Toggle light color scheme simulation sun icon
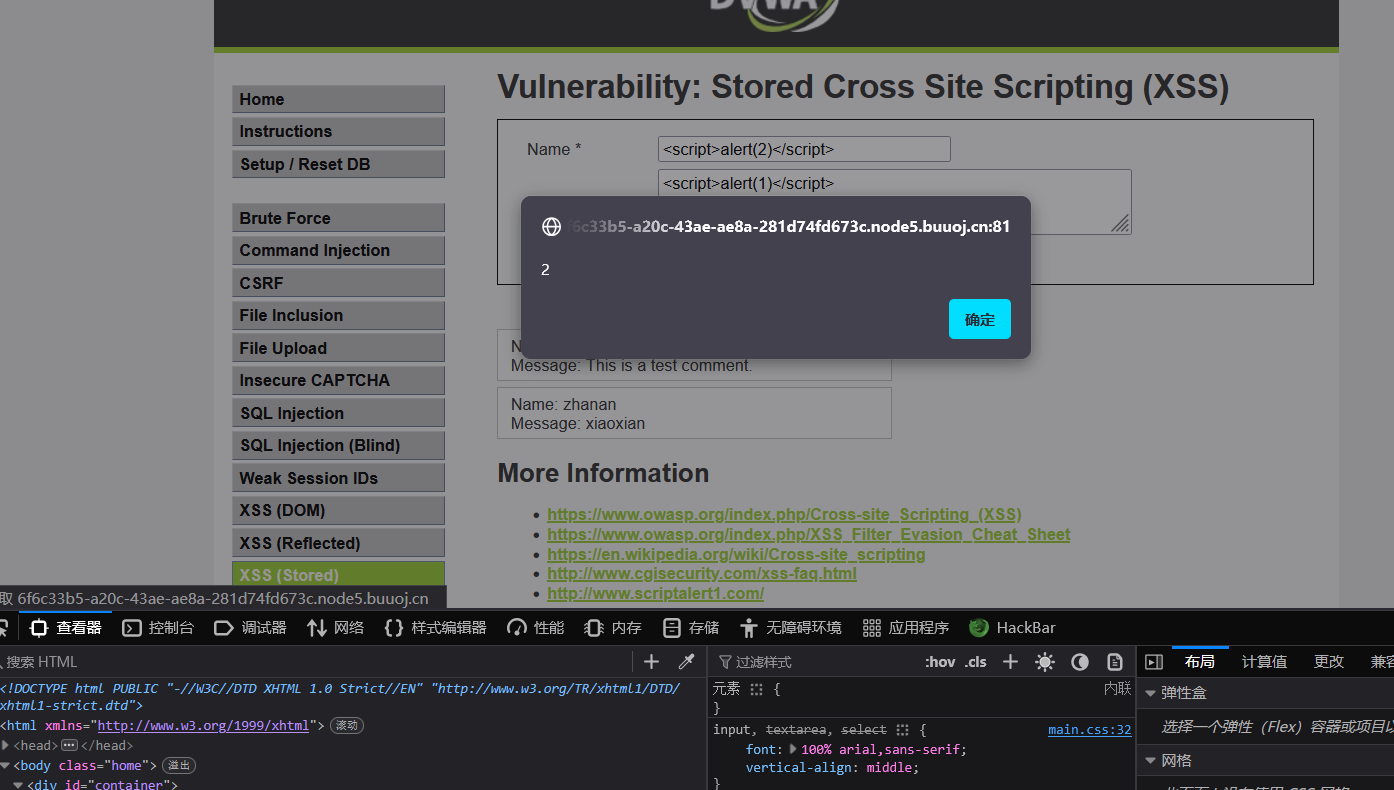Screen dimensions: 1394x790 [x=1045, y=662]
